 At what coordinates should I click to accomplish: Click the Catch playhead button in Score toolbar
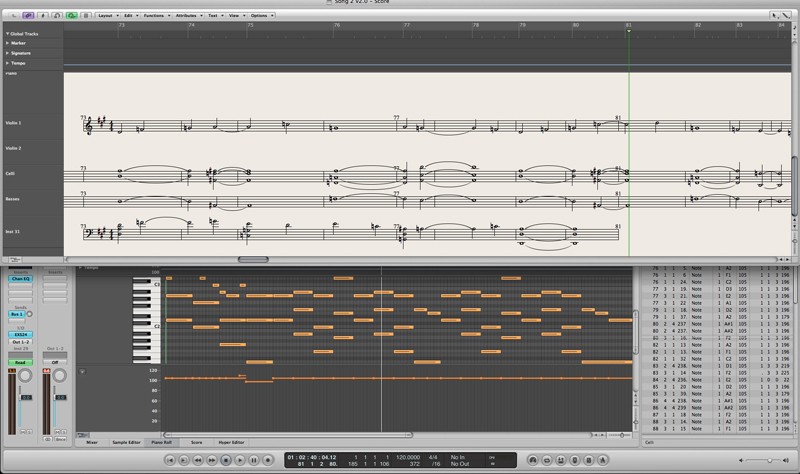tap(43, 15)
